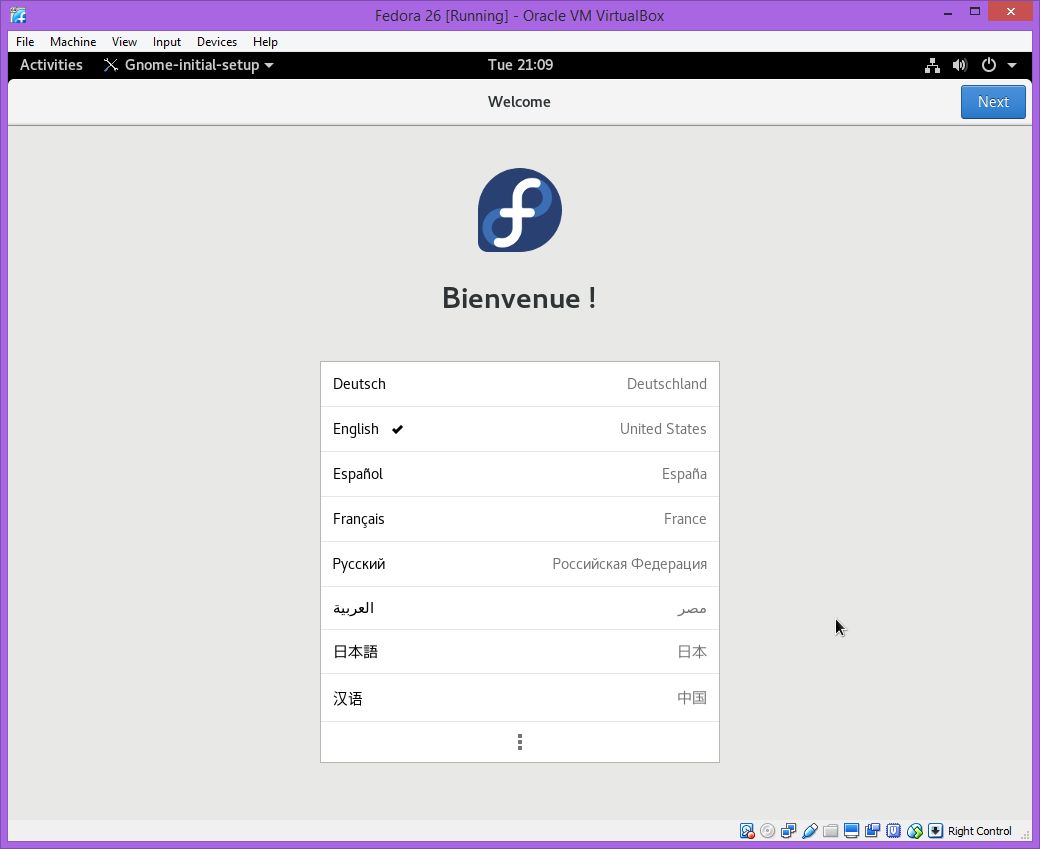Select the 日本語 language row
Viewport: 1040px width, 849px height.
point(520,652)
